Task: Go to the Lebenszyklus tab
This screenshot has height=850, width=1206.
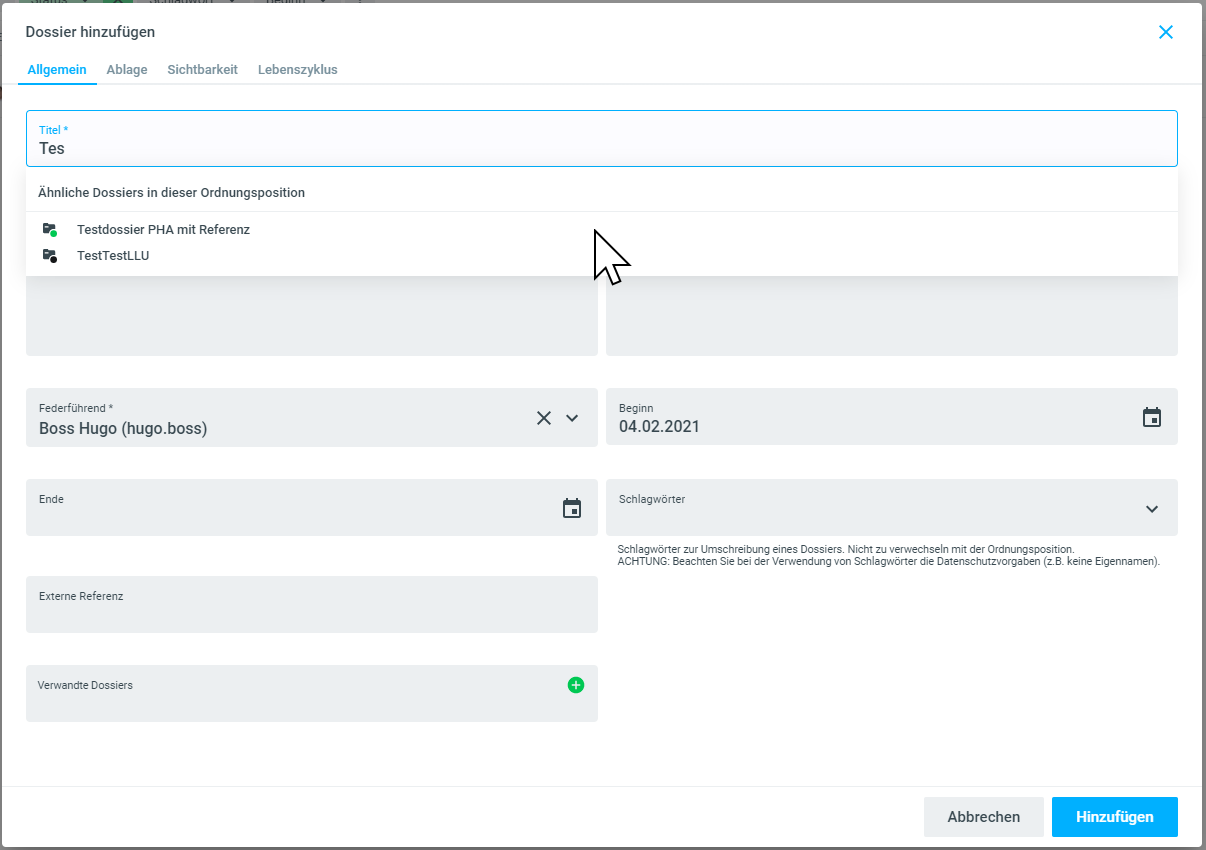Action: click(x=297, y=70)
